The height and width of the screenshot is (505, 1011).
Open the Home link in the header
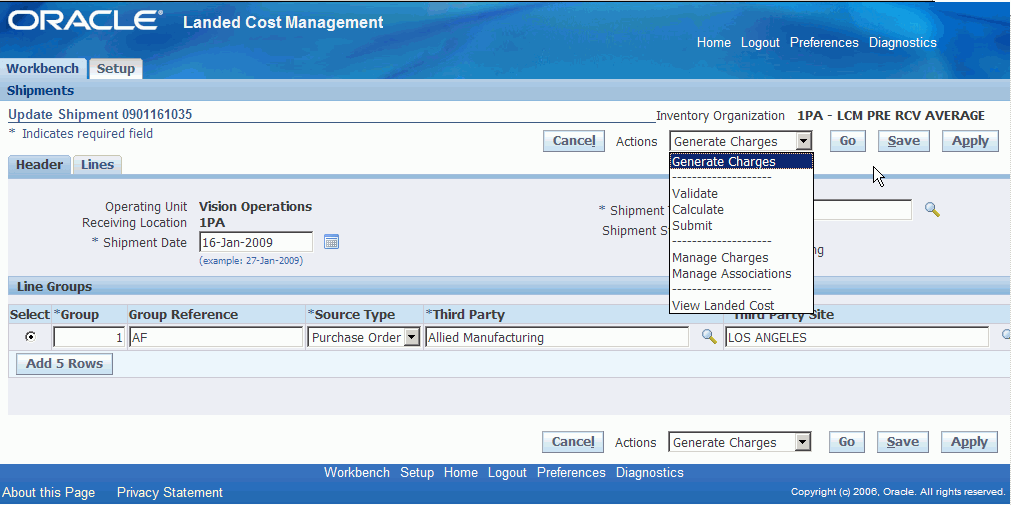[x=714, y=43]
